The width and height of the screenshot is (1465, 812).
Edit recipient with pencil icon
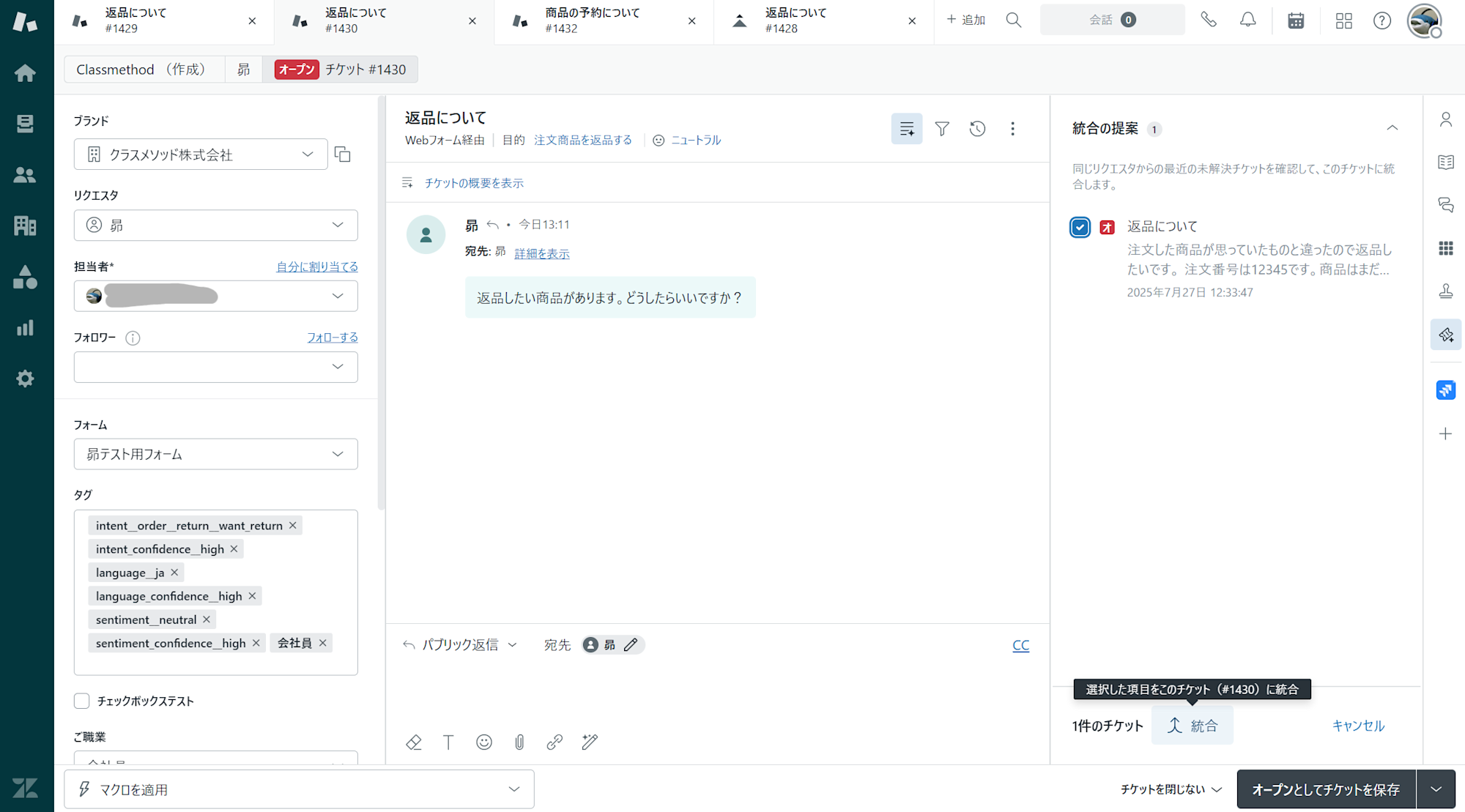631,645
